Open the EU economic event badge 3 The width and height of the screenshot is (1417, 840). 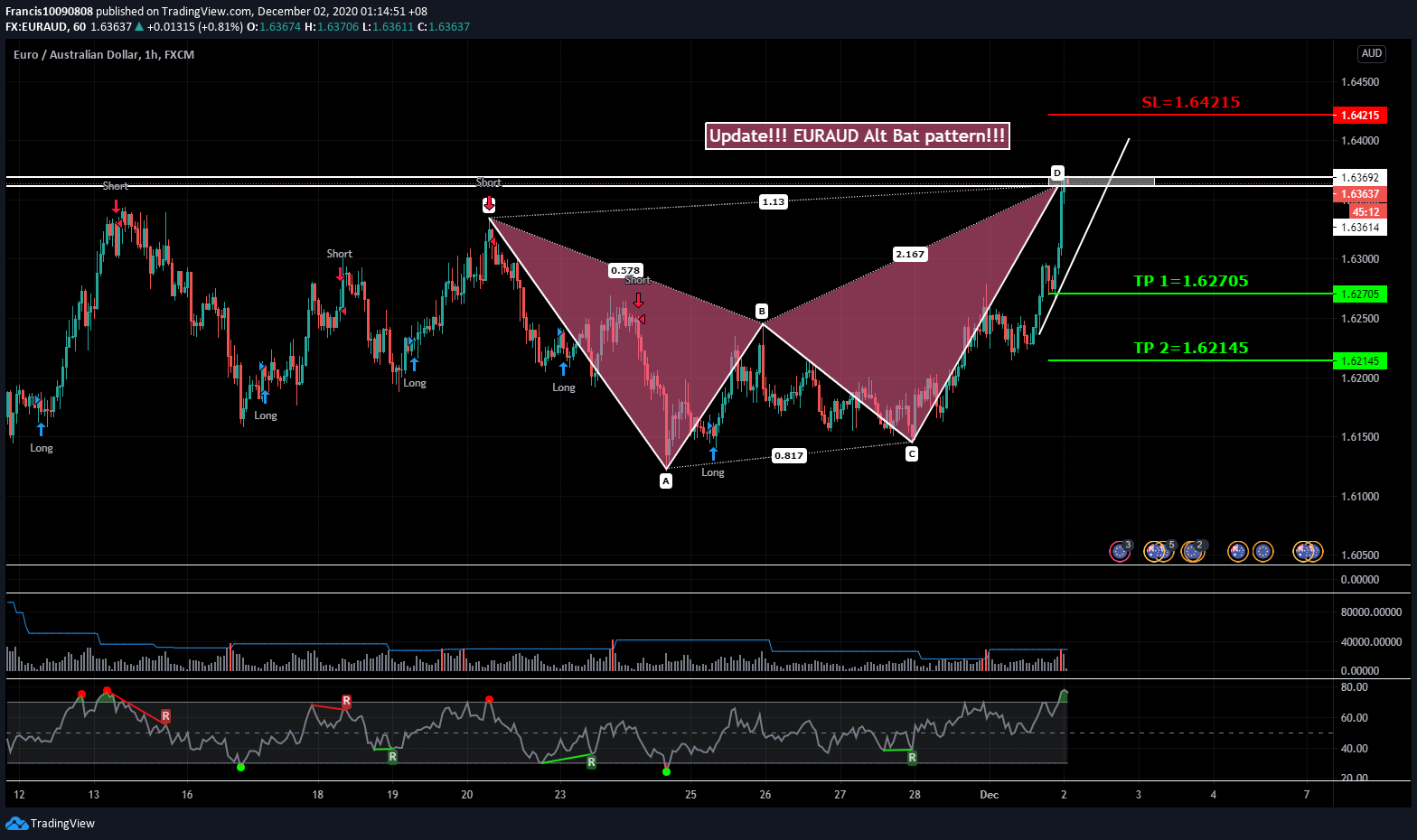point(1121,551)
